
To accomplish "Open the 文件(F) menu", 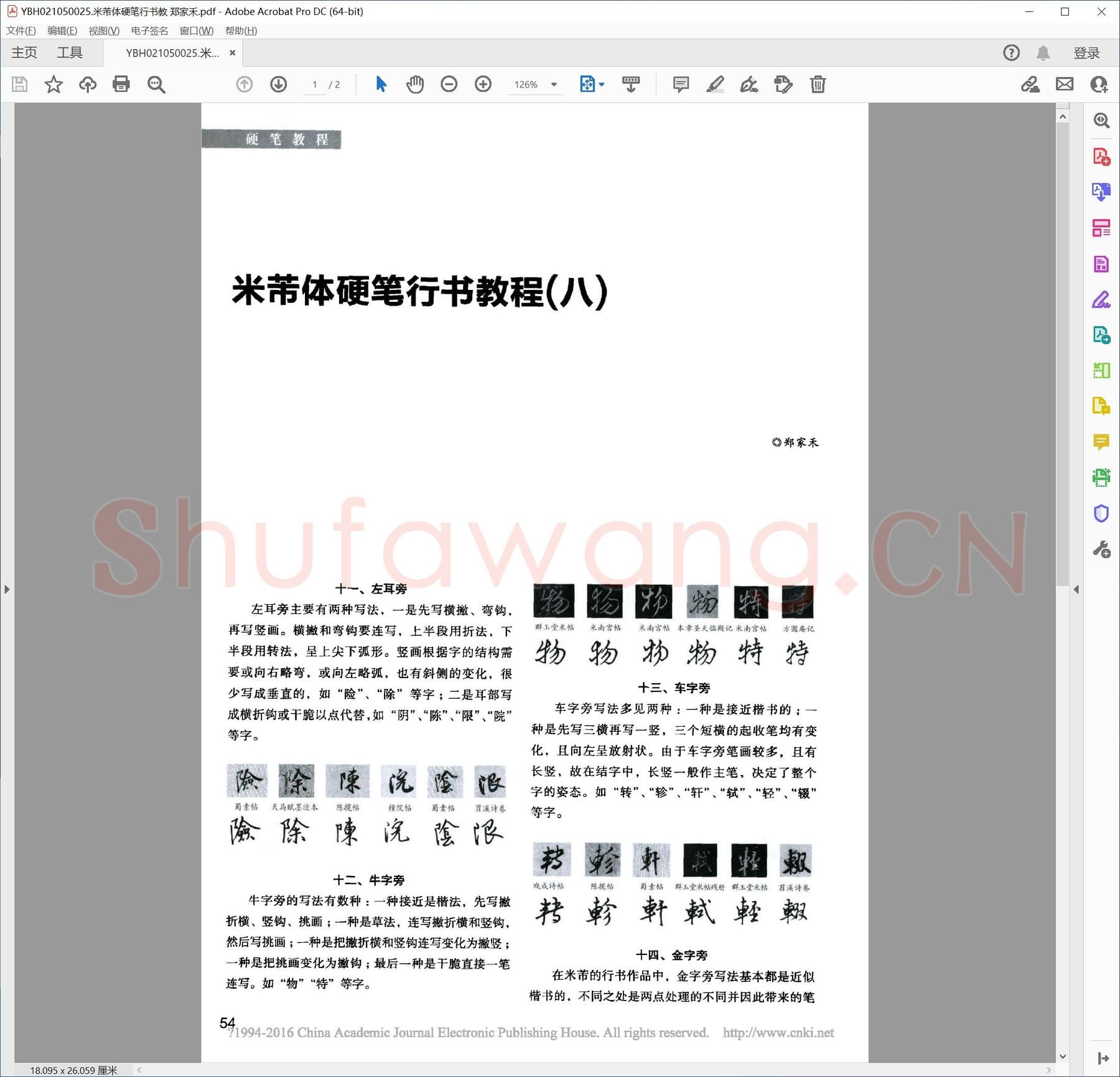I will 21,30.
